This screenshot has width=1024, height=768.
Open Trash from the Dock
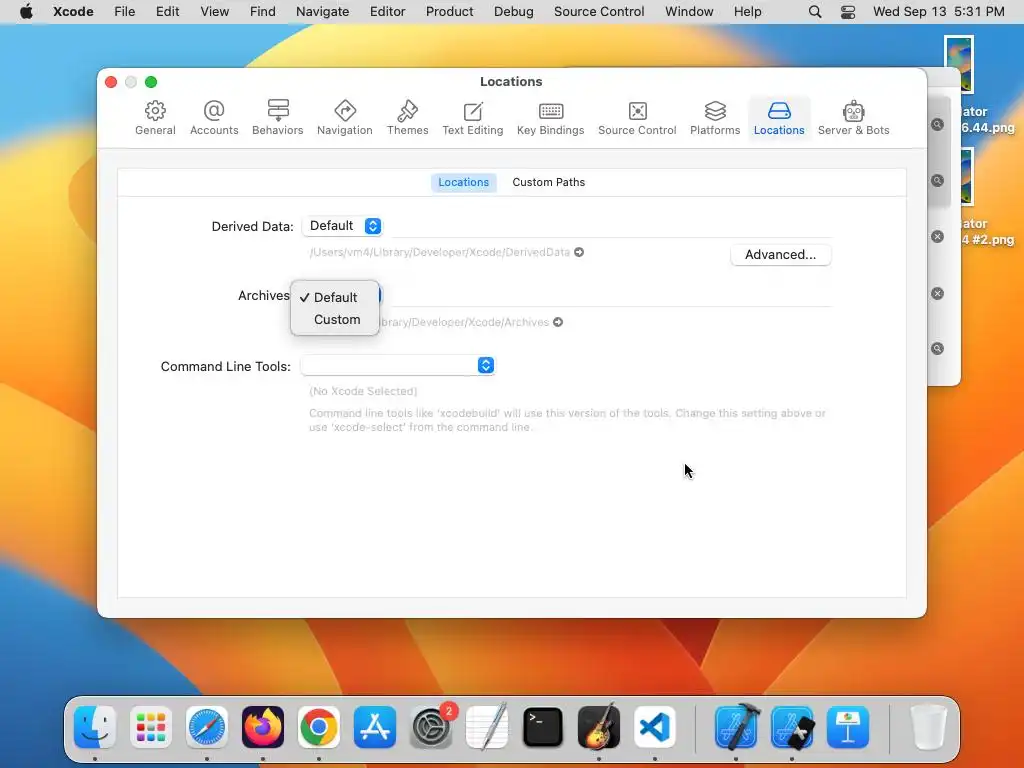point(929,727)
